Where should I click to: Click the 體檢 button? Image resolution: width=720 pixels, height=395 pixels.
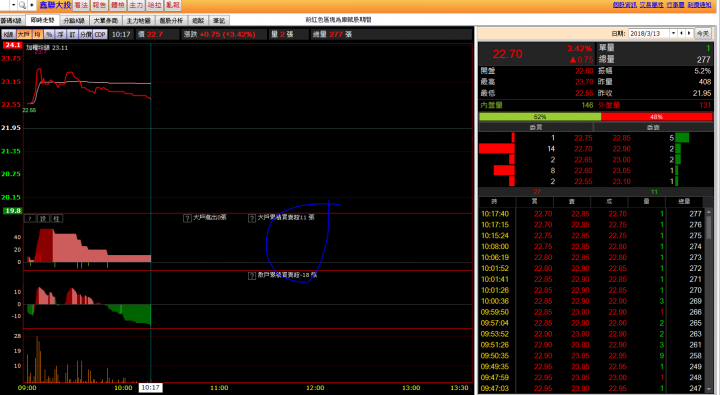[118, 5]
